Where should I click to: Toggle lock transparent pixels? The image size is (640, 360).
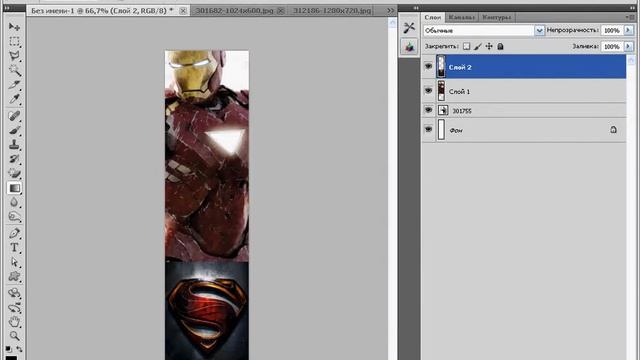coord(467,47)
